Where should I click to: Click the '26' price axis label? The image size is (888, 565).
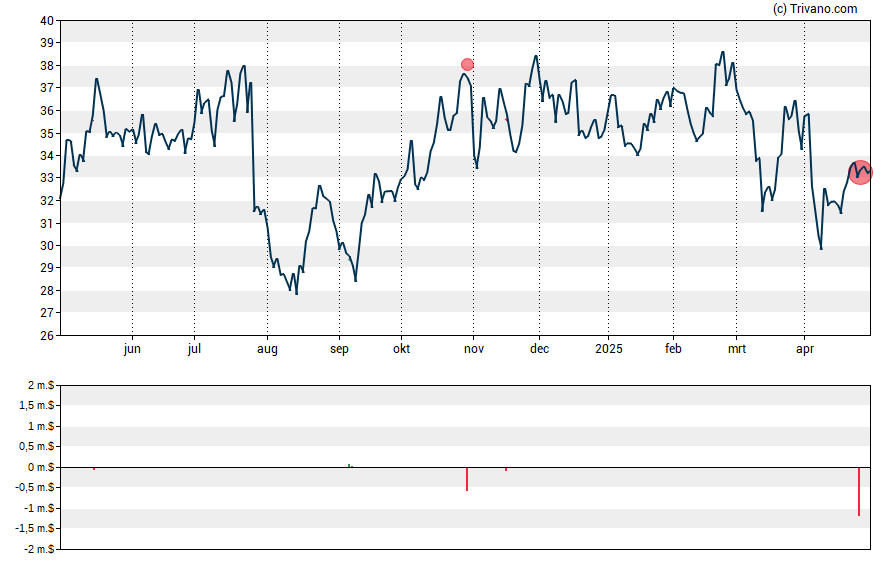(47, 336)
